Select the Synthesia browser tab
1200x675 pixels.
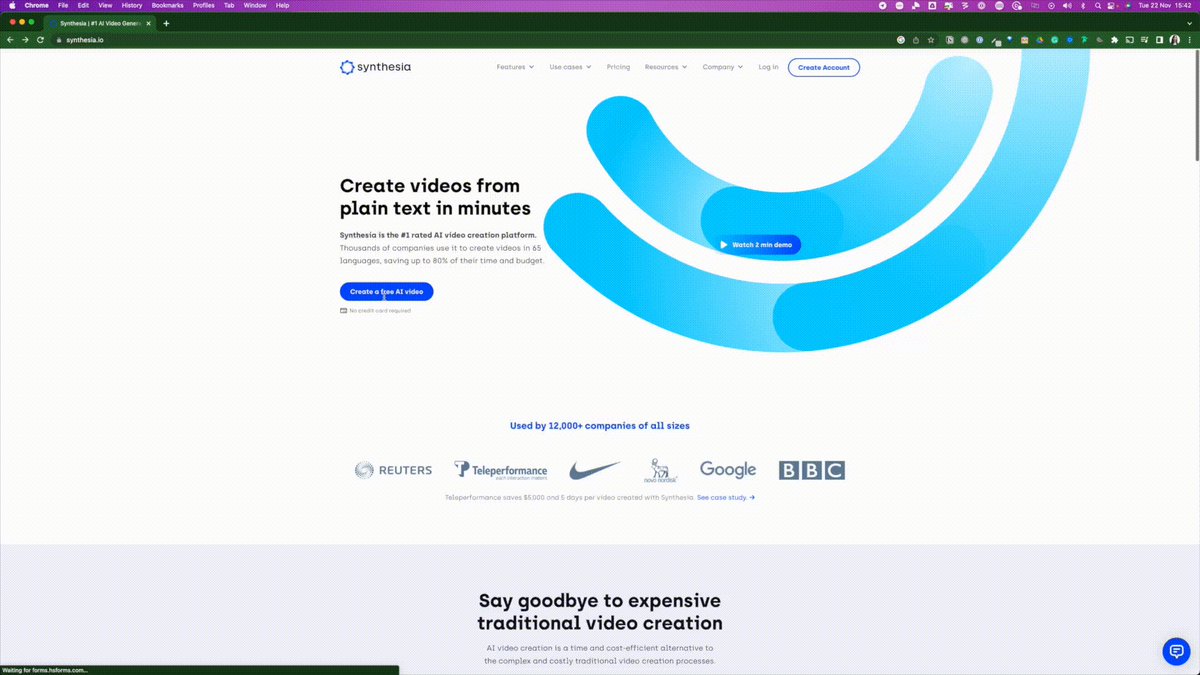pos(100,23)
